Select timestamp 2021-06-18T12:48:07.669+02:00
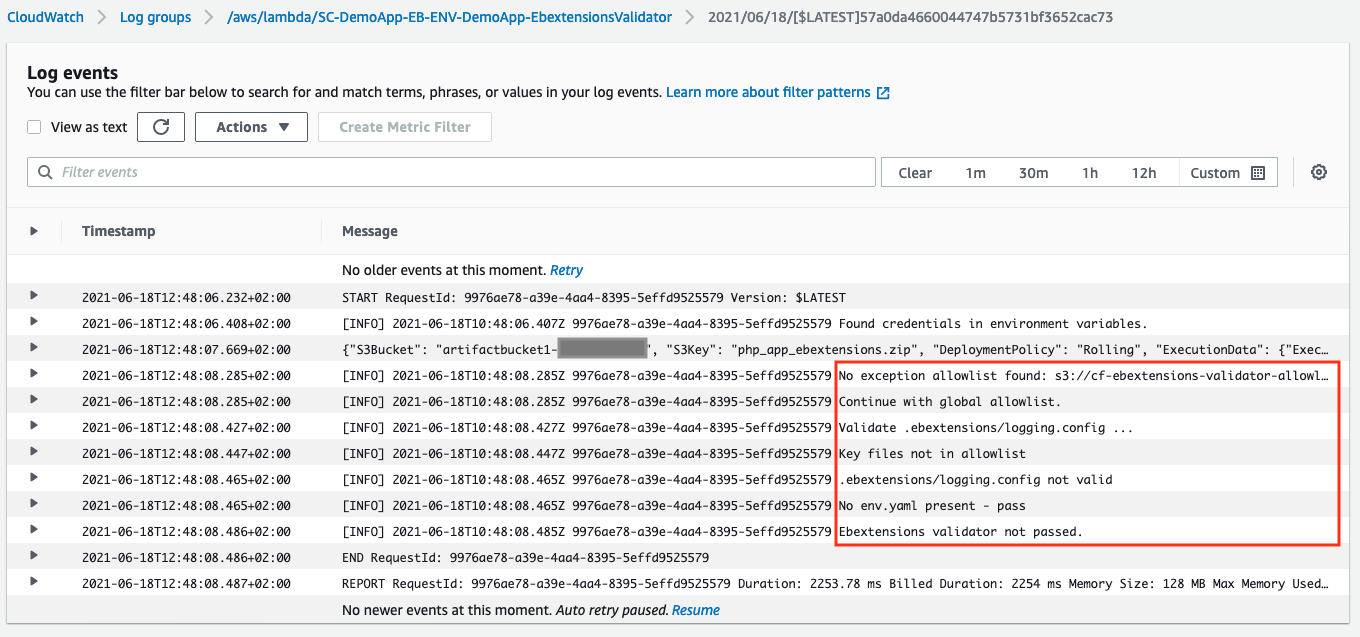The width and height of the screenshot is (1360, 637). [186, 349]
